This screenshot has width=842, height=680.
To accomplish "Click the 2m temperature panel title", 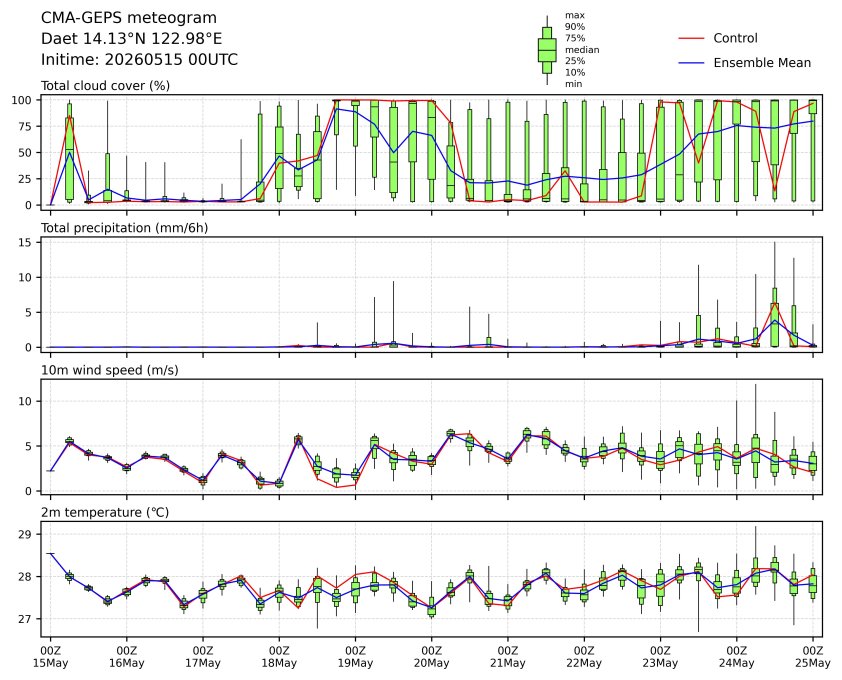I will [105, 512].
